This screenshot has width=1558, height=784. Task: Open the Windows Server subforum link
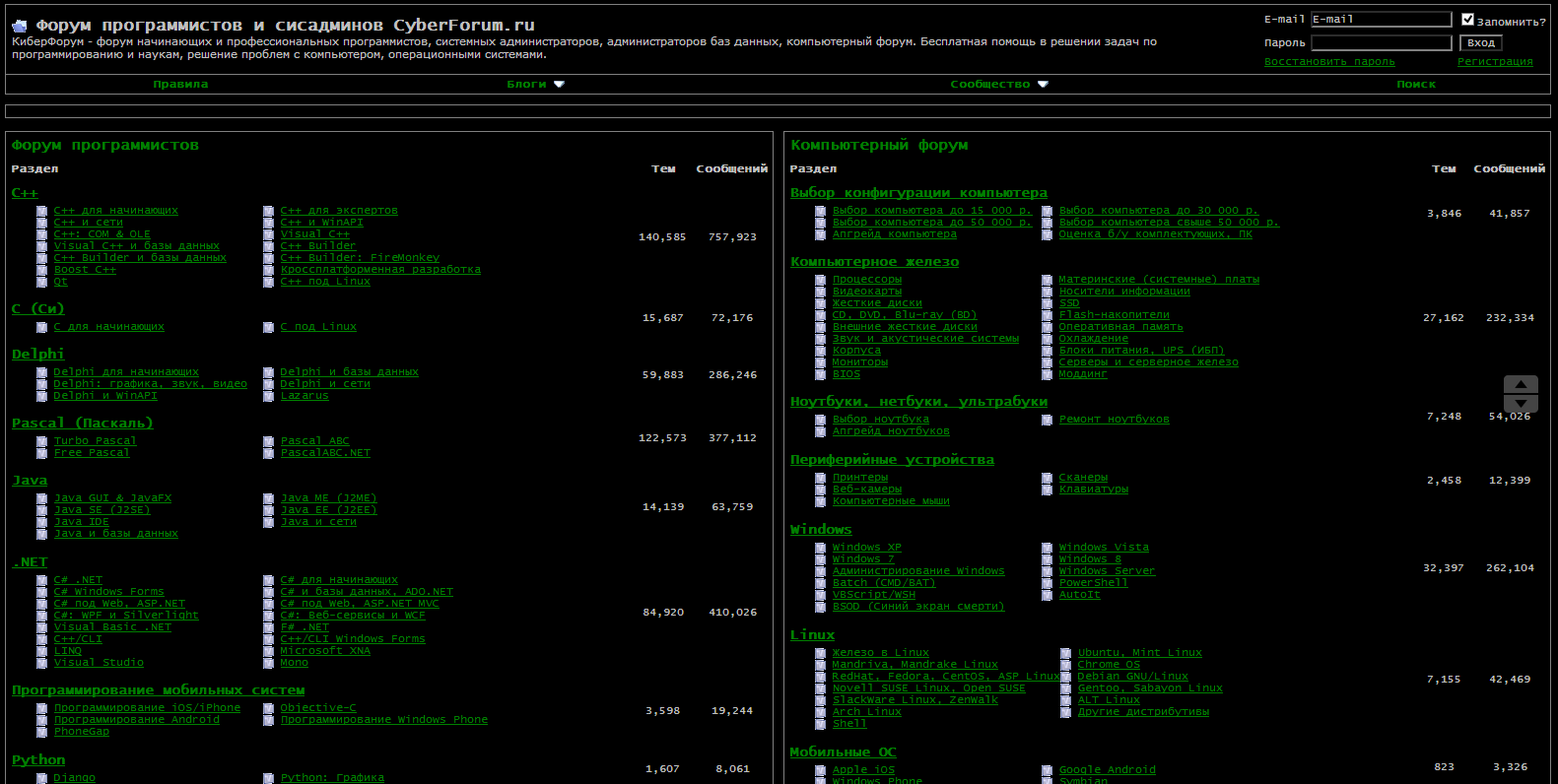[x=1108, y=571]
